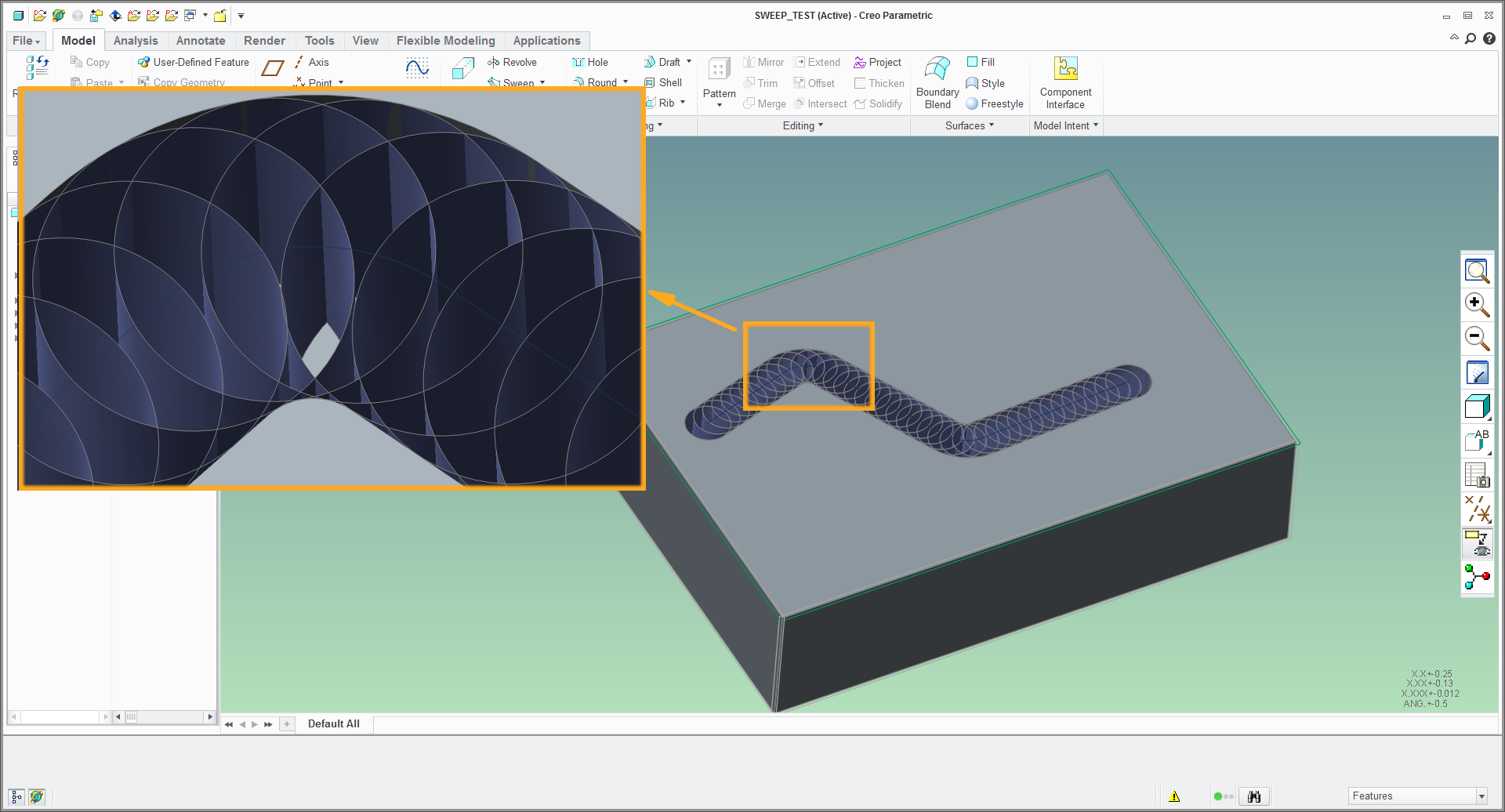This screenshot has width=1505, height=812.
Task: Click the Creo Help question mark icon
Action: point(1489,38)
